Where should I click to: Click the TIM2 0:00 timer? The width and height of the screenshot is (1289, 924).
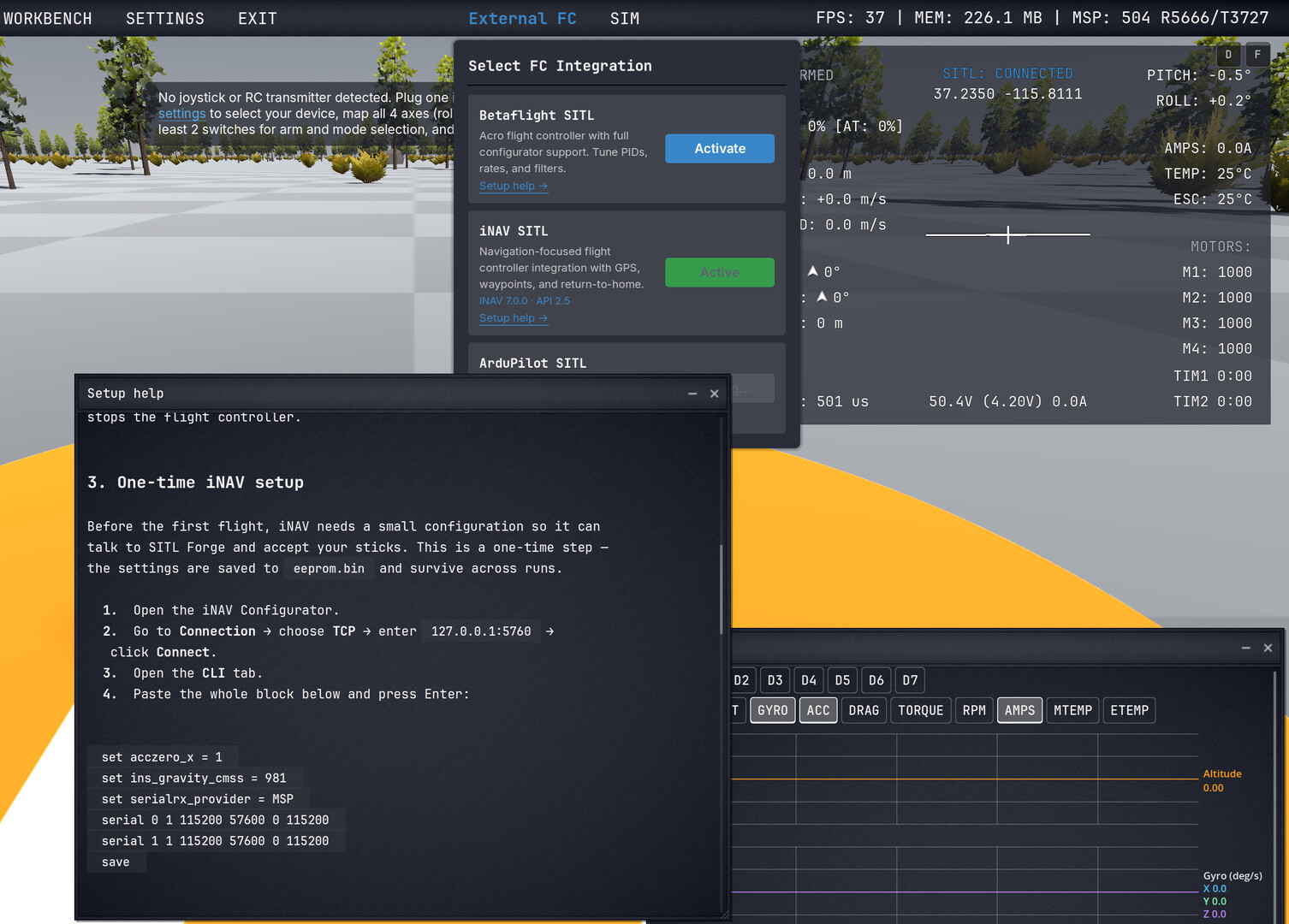pos(1213,401)
